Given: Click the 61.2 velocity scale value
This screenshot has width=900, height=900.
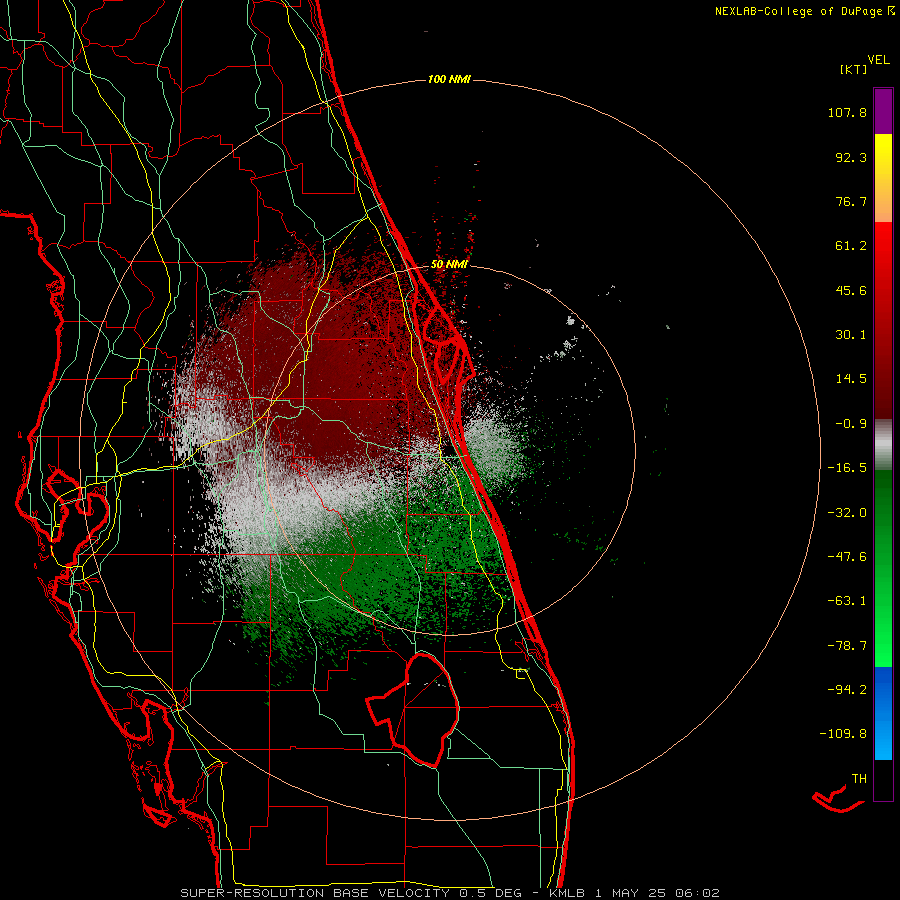Looking at the screenshot, I should click(851, 246).
